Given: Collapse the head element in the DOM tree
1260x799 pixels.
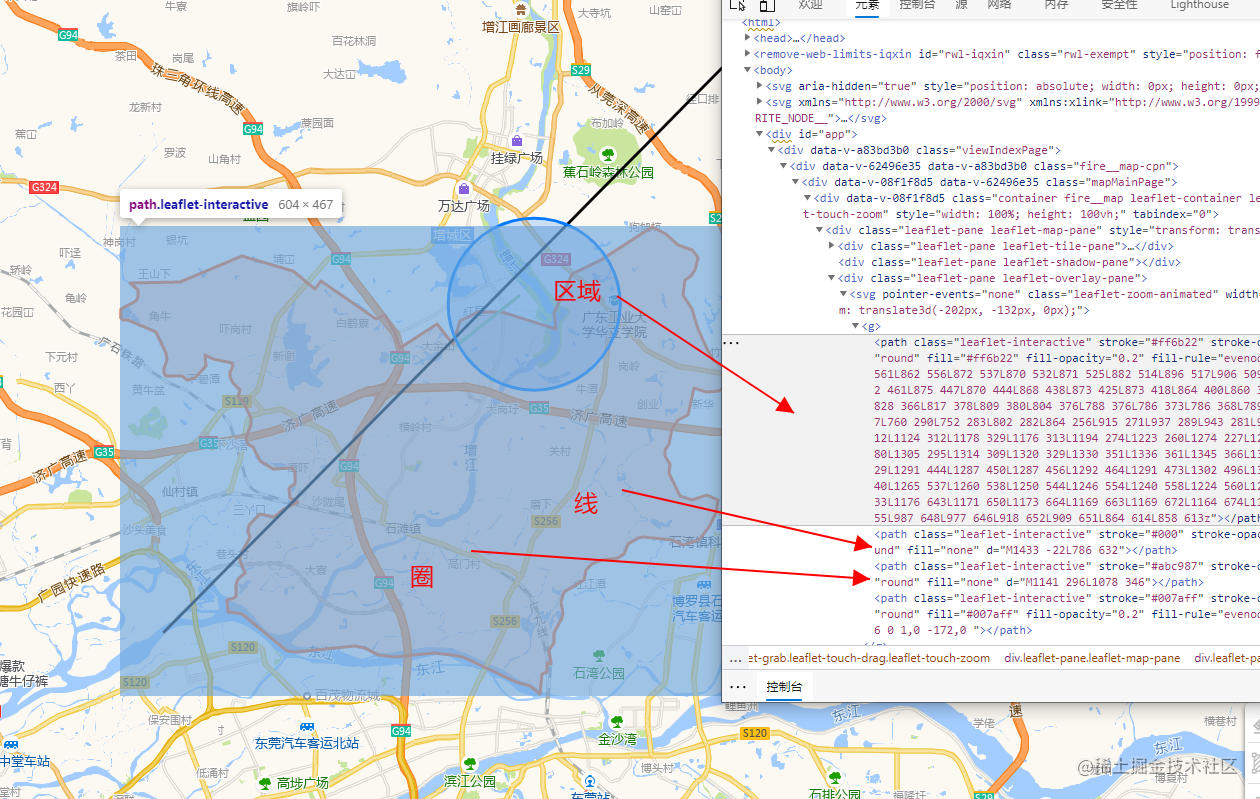Looking at the screenshot, I should pyautogui.click(x=747, y=38).
